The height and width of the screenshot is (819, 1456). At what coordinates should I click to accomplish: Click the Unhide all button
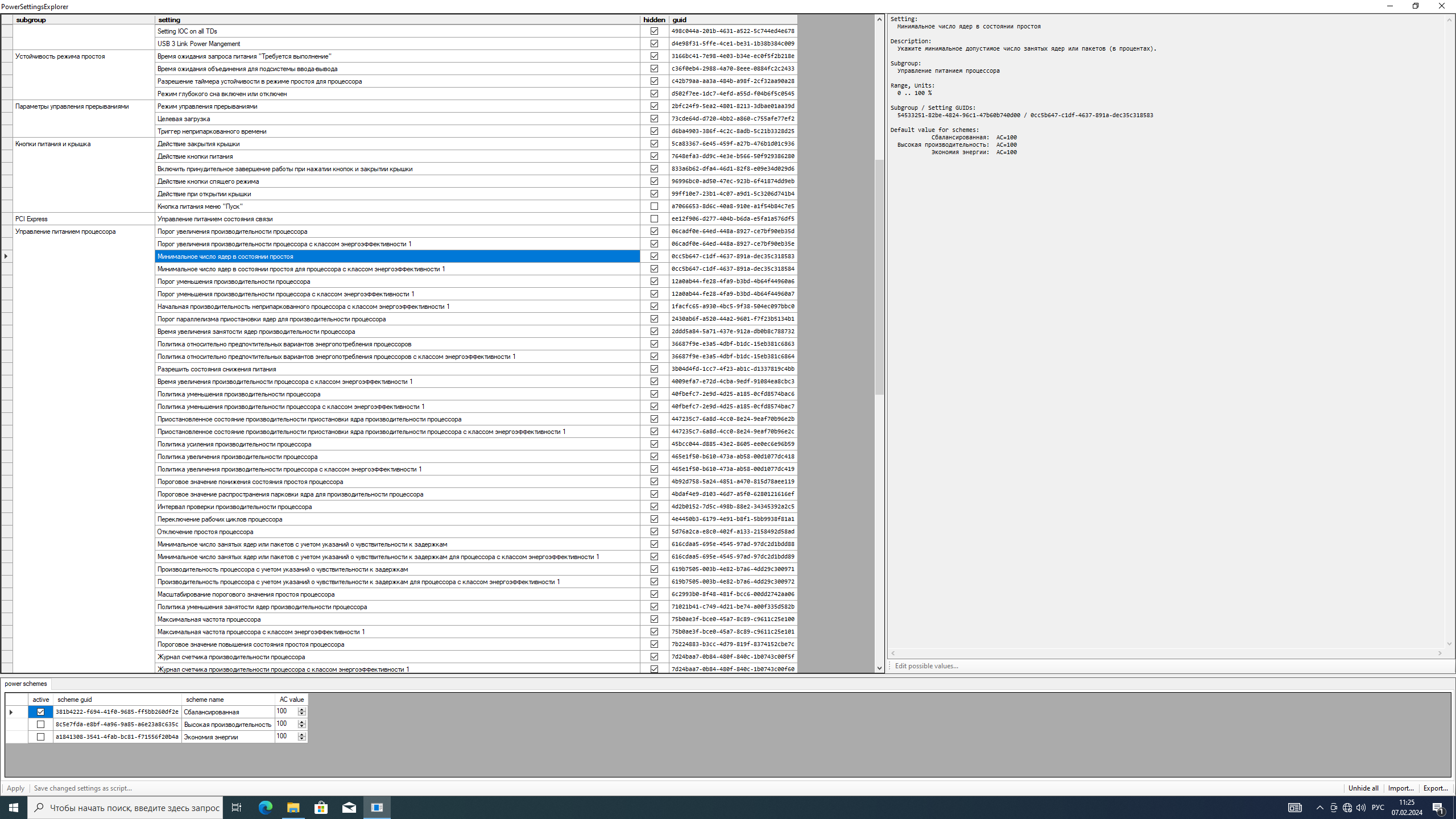coord(1363,788)
